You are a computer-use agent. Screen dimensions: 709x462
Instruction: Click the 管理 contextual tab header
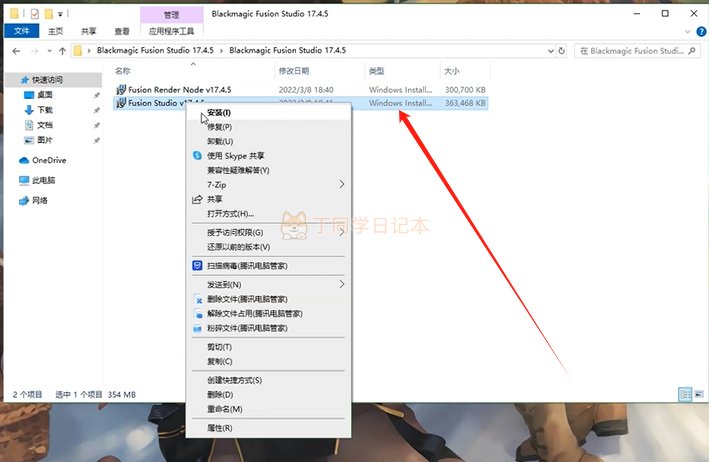171,15
